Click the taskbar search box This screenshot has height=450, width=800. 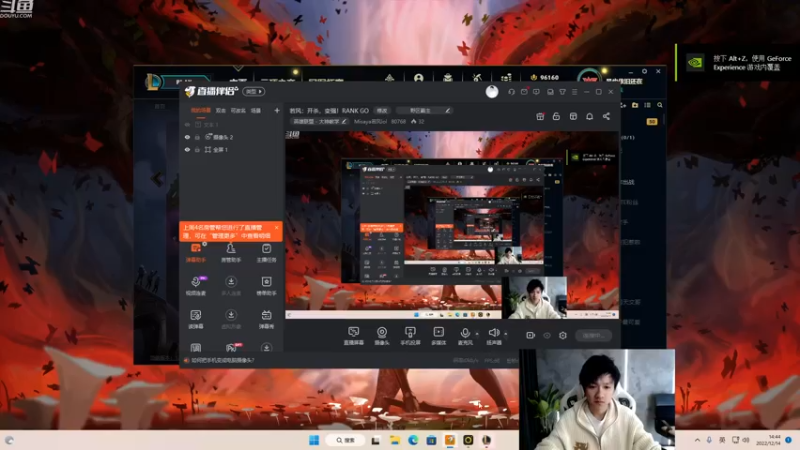(x=345, y=440)
